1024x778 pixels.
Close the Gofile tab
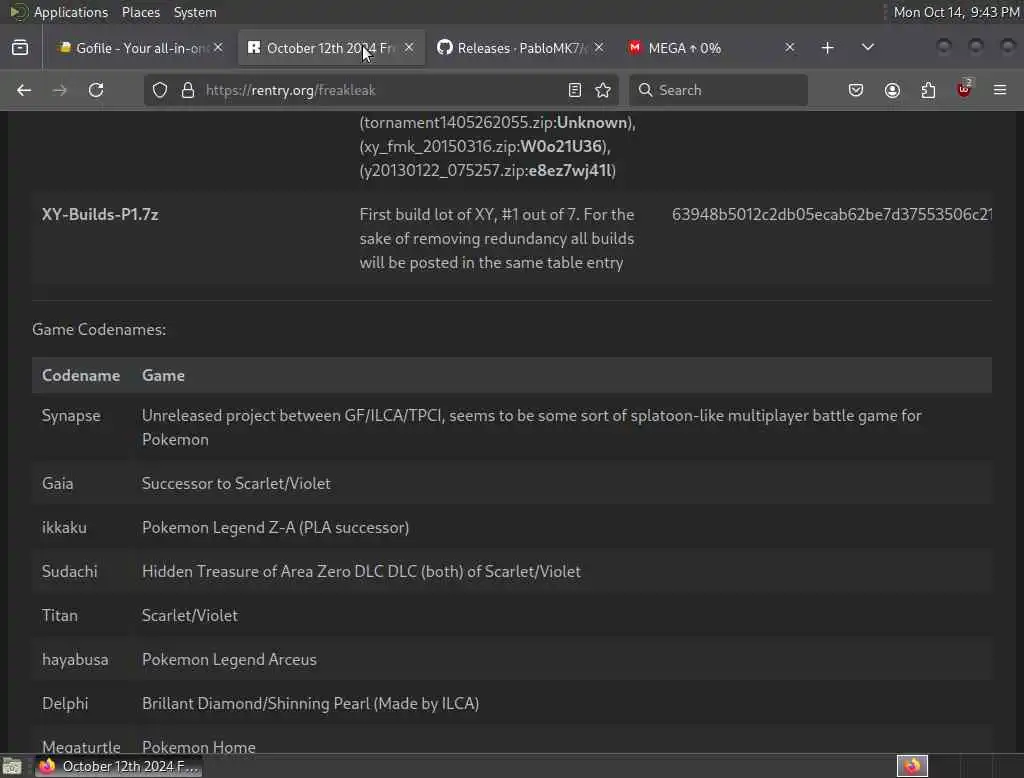click(218, 48)
